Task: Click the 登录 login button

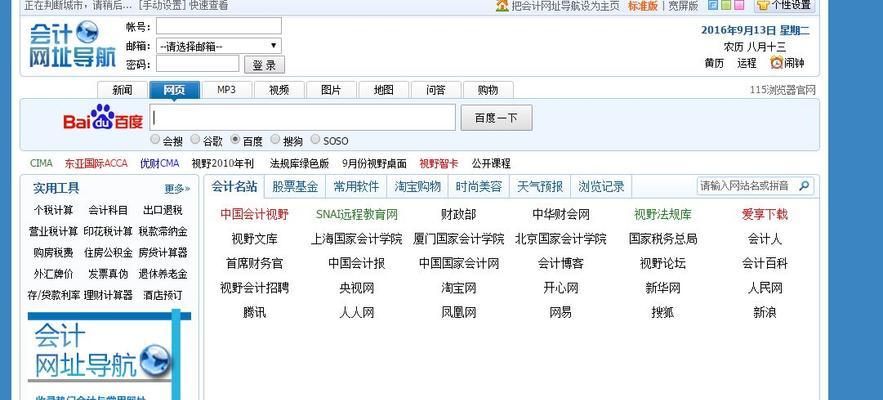Action: (x=264, y=65)
